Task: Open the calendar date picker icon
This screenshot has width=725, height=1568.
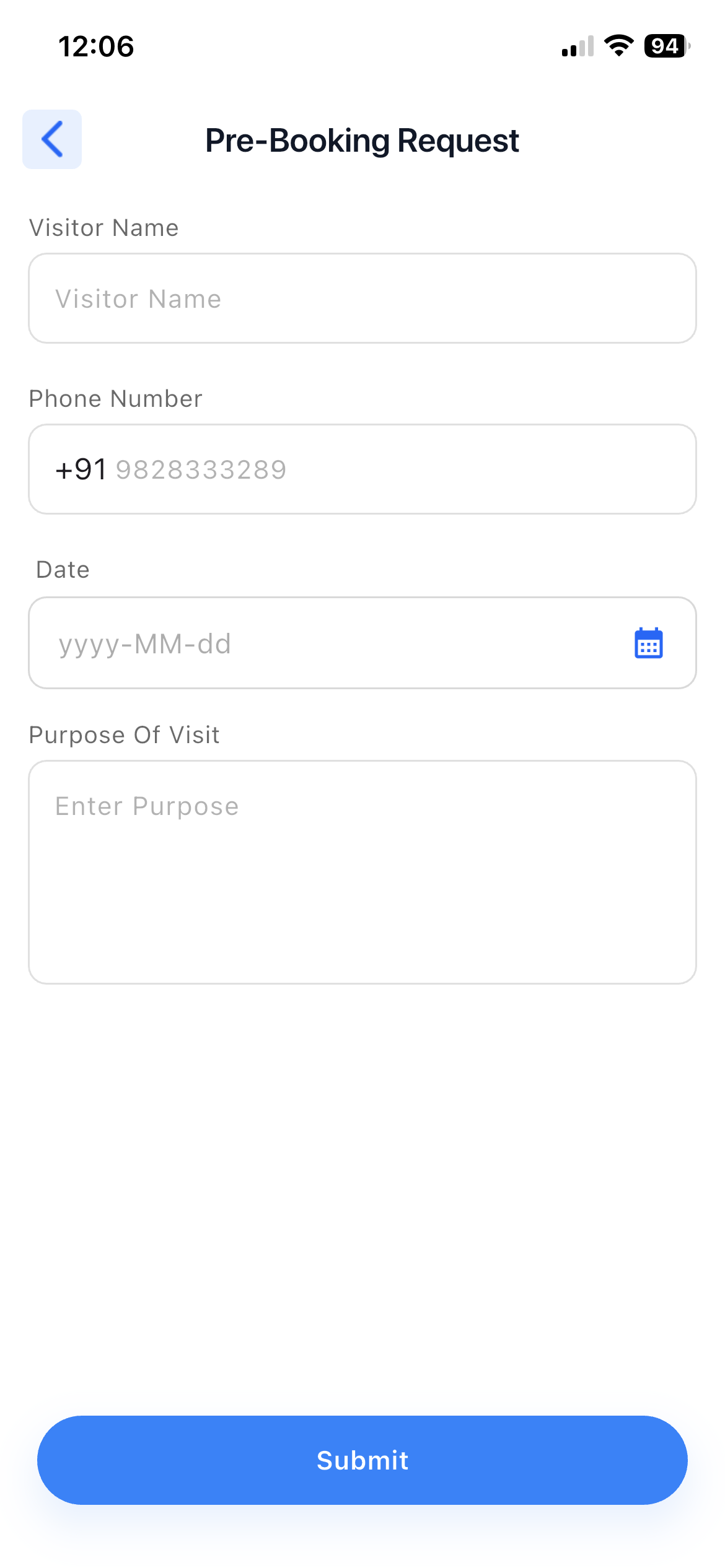Action: [648, 643]
